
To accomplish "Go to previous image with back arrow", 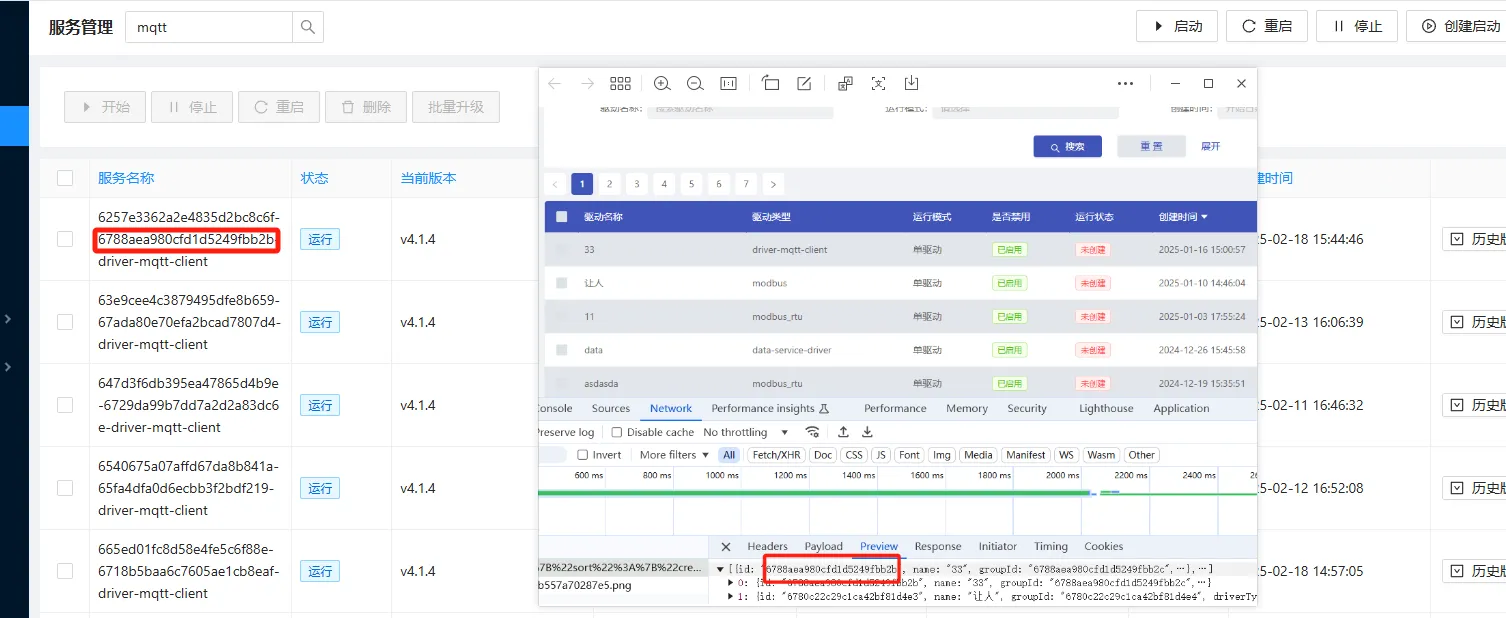I will (x=555, y=84).
